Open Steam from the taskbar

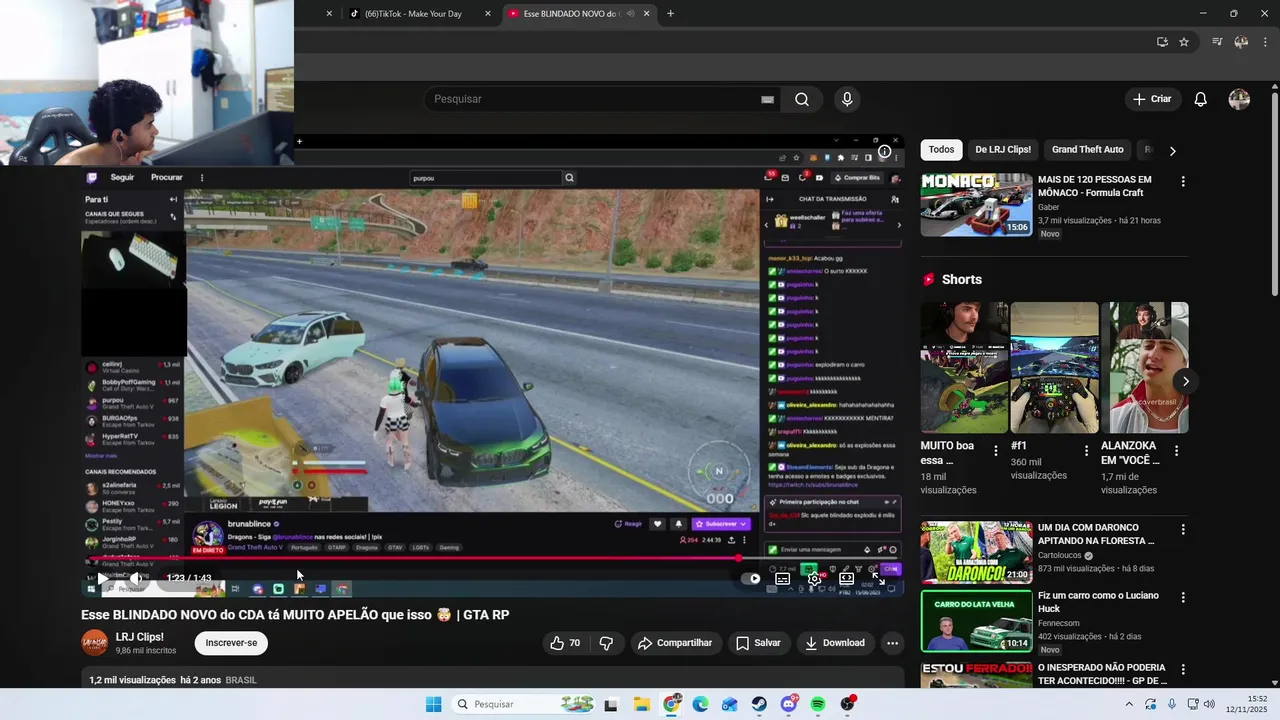[759, 704]
